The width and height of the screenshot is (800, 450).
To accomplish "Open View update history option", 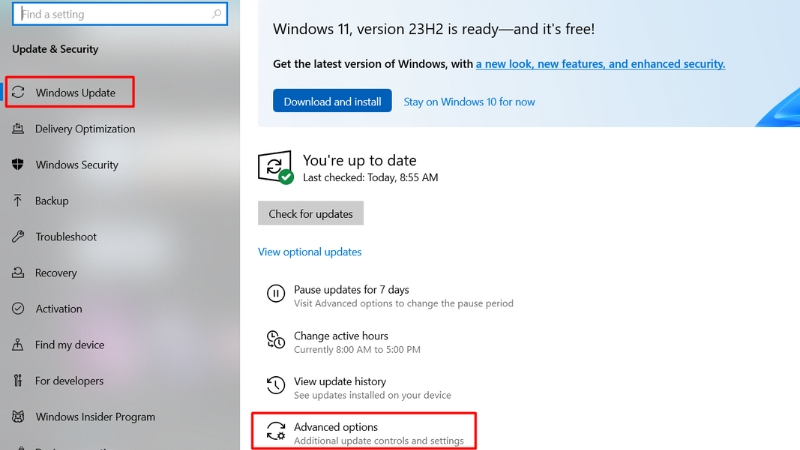I will point(359,388).
